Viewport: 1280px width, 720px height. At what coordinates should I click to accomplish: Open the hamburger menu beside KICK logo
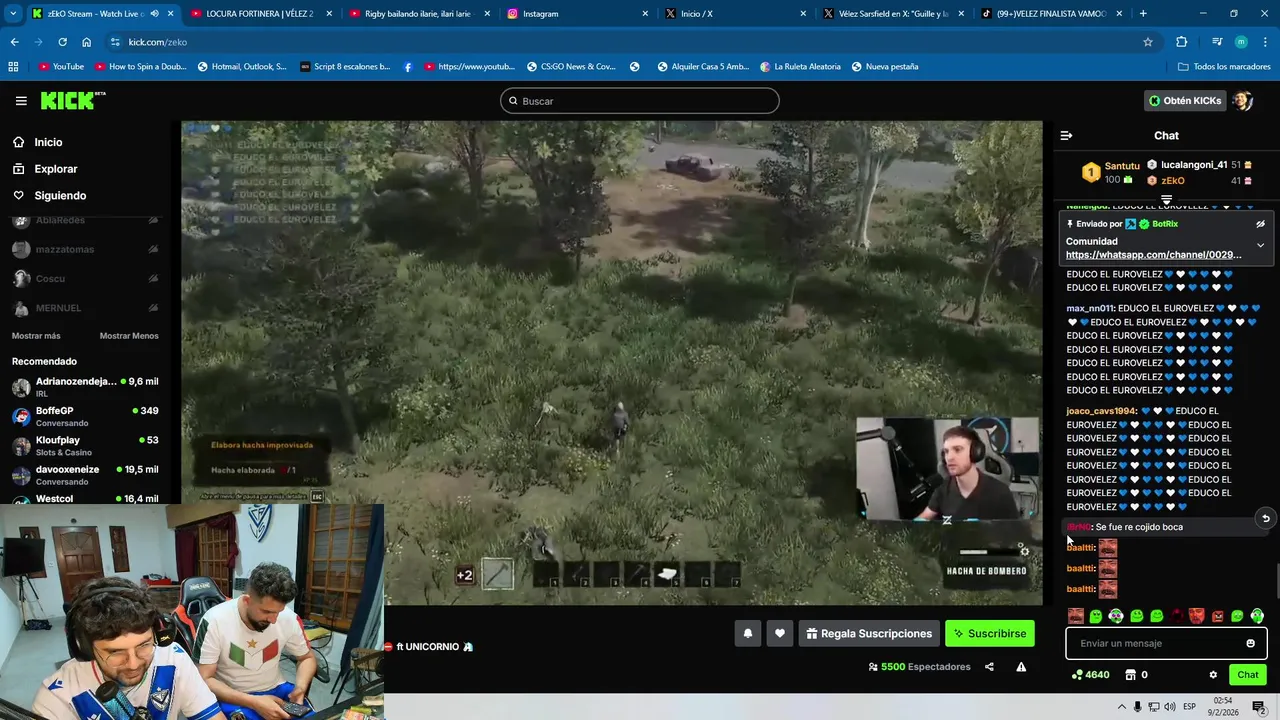pyautogui.click(x=21, y=101)
